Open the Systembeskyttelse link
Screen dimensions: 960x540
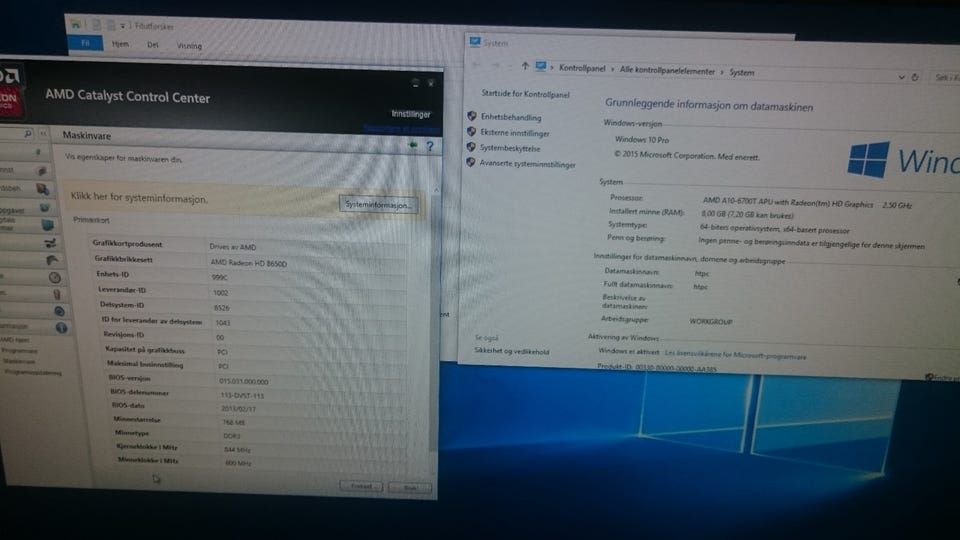click(509, 148)
